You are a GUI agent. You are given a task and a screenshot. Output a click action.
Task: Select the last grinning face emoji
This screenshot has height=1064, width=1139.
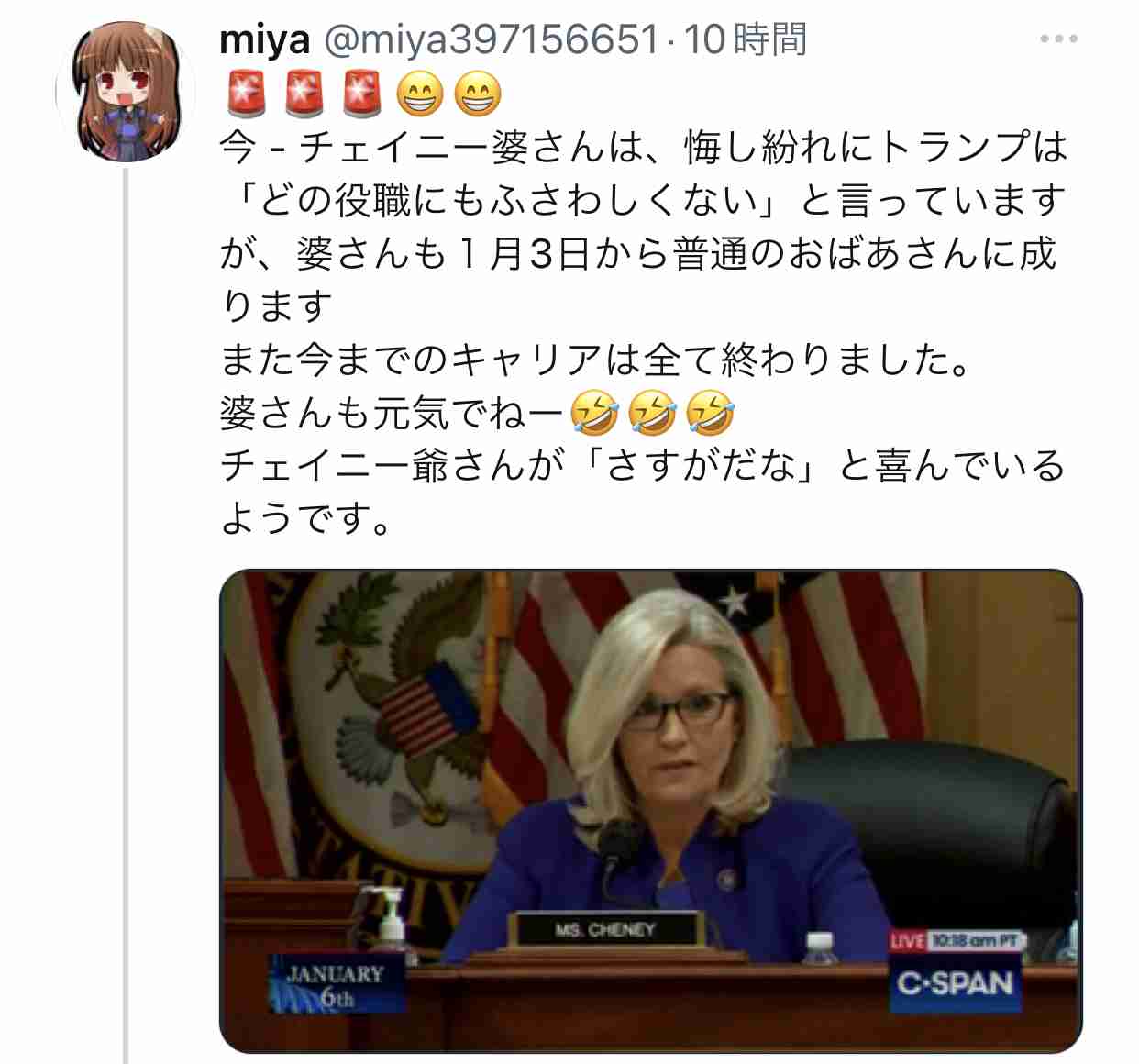pyautogui.click(x=478, y=94)
